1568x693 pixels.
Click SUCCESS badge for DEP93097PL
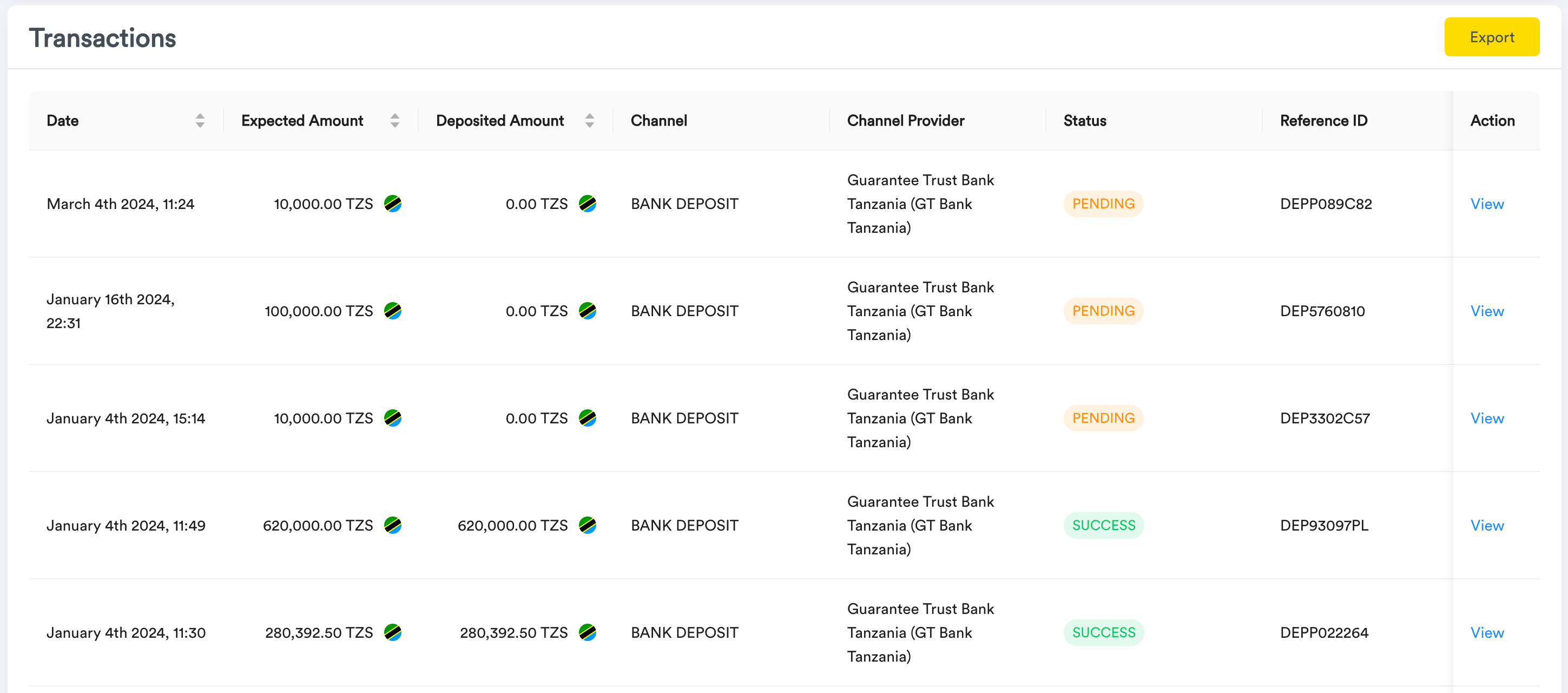[1104, 526]
